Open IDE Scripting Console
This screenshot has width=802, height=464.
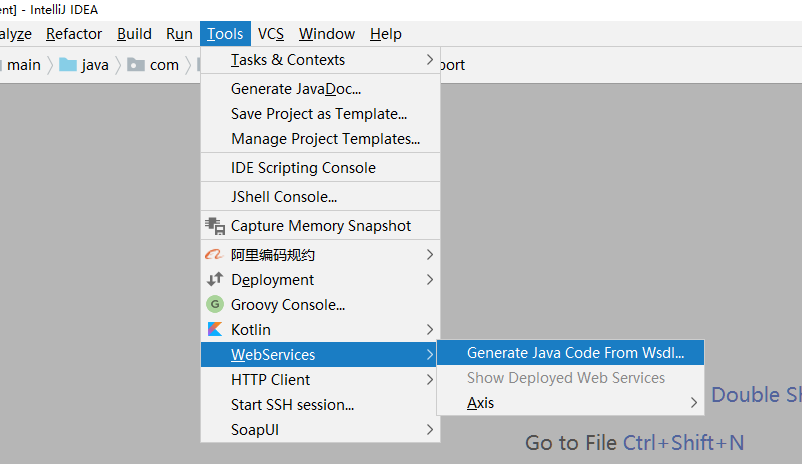coord(320,168)
